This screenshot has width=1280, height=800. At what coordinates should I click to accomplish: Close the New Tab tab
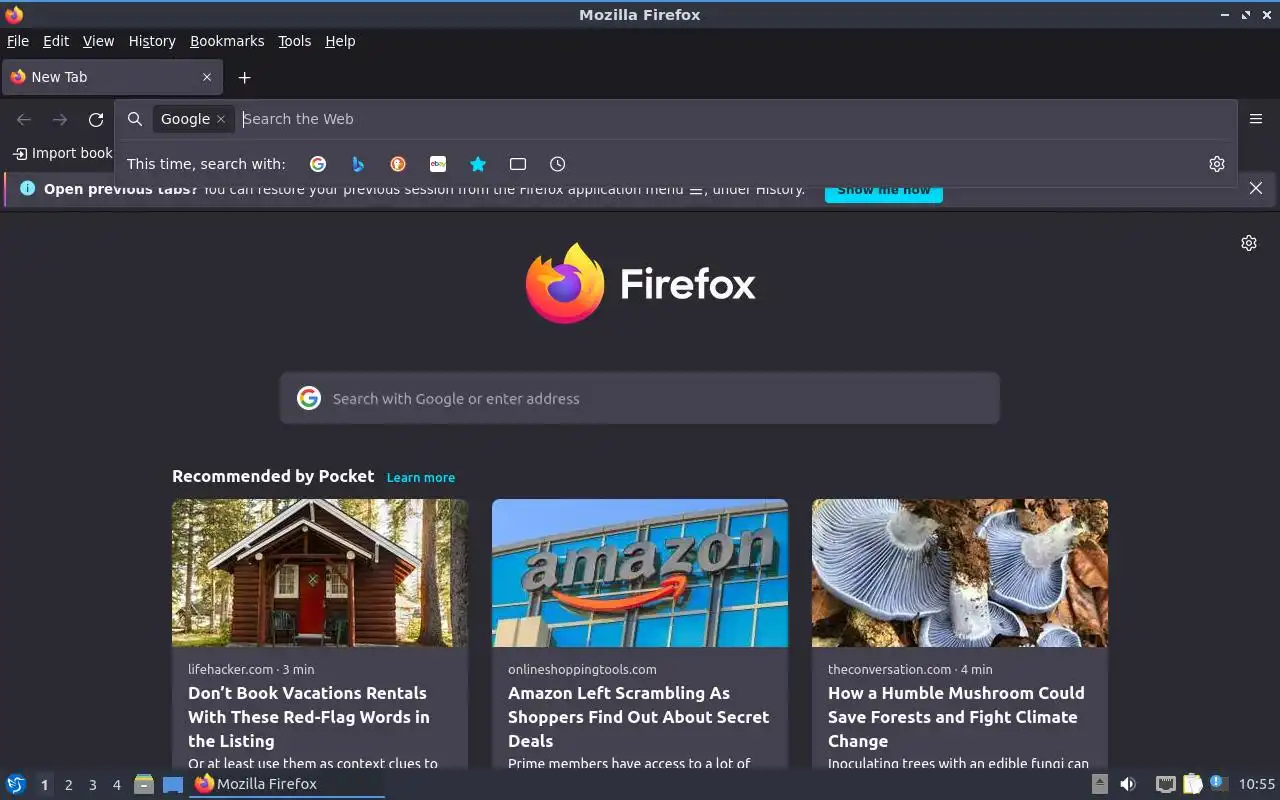pos(207,77)
